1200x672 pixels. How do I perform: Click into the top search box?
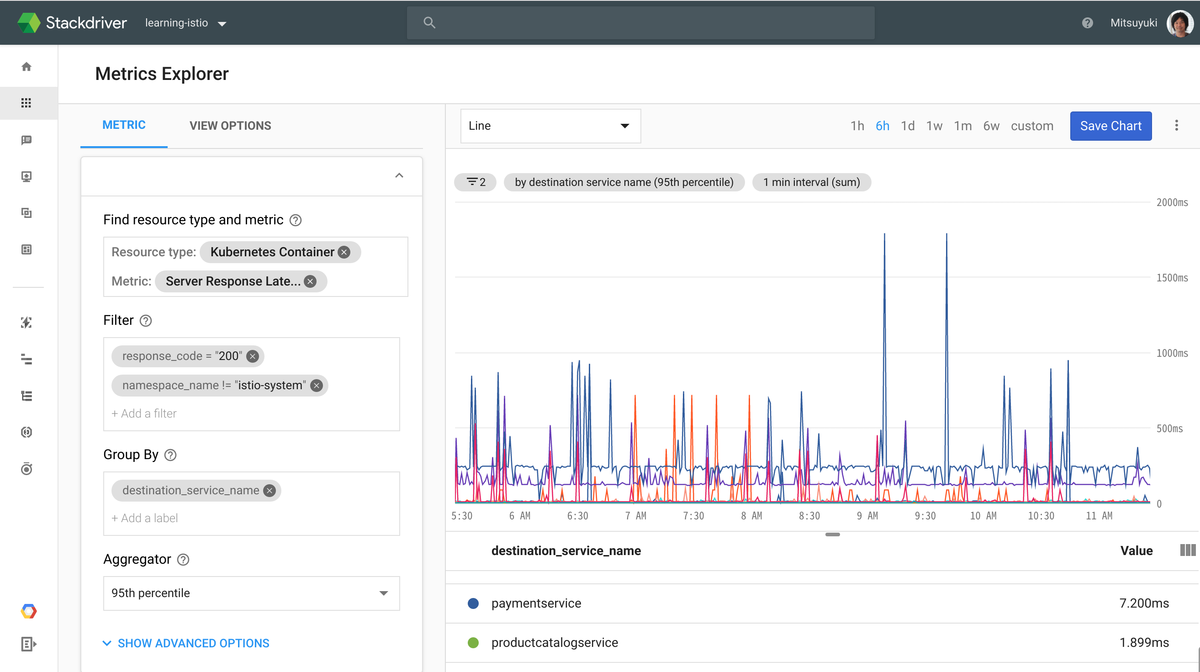pyautogui.click(x=640, y=22)
